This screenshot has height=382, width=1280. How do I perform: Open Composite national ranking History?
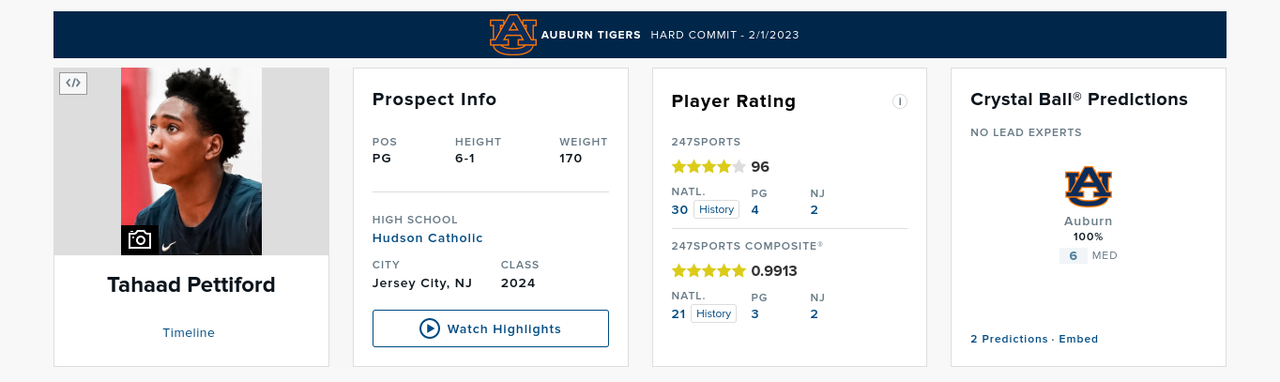tap(714, 313)
